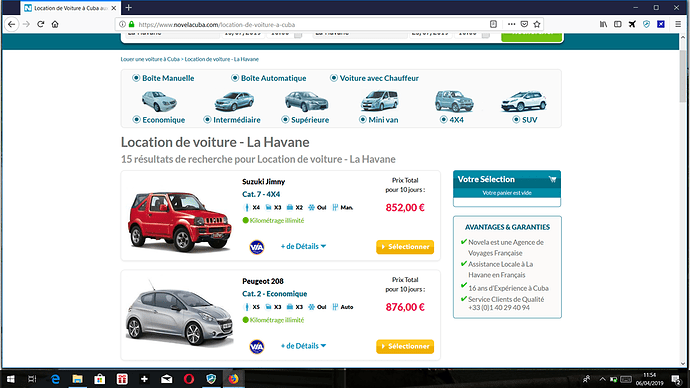This screenshot has height=388, width=690.
Task: Click the 852,00 € price
Action: tap(405, 208)
